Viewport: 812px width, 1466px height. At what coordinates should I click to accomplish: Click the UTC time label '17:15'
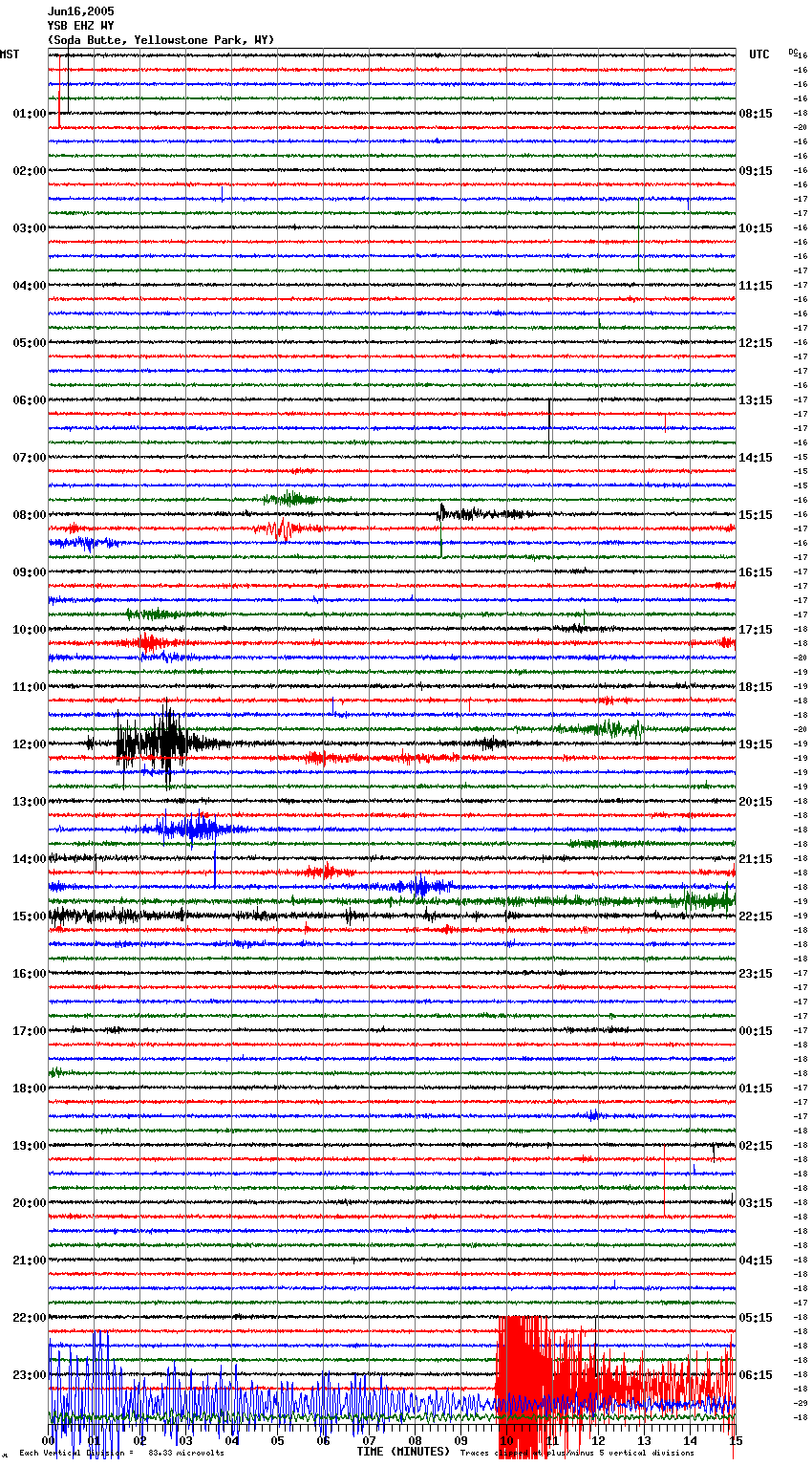(x=756, y=630)
